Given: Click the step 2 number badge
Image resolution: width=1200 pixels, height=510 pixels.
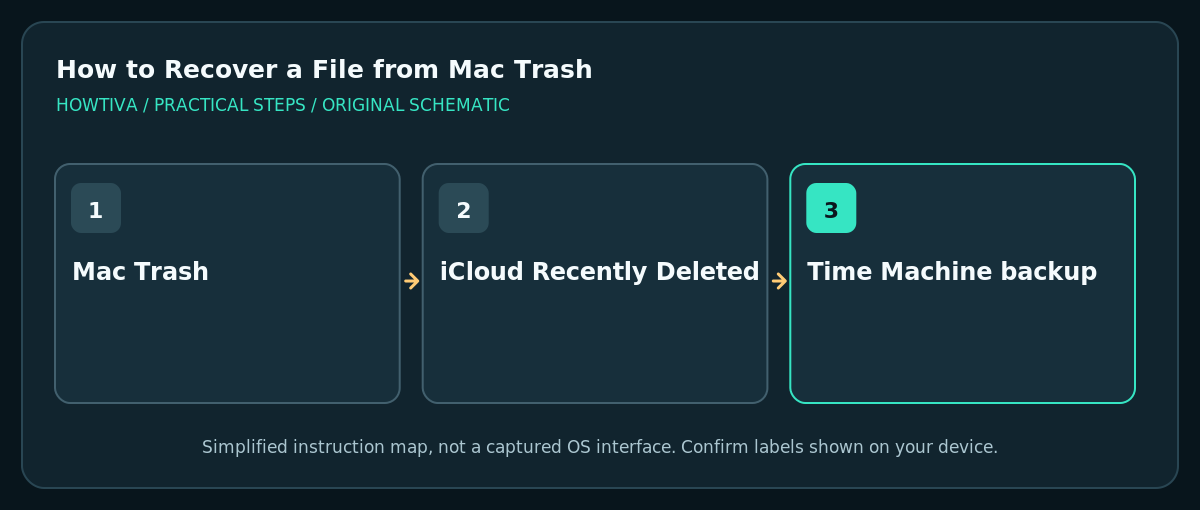Looking at the screenshot, I should click(x=464, y=208).
